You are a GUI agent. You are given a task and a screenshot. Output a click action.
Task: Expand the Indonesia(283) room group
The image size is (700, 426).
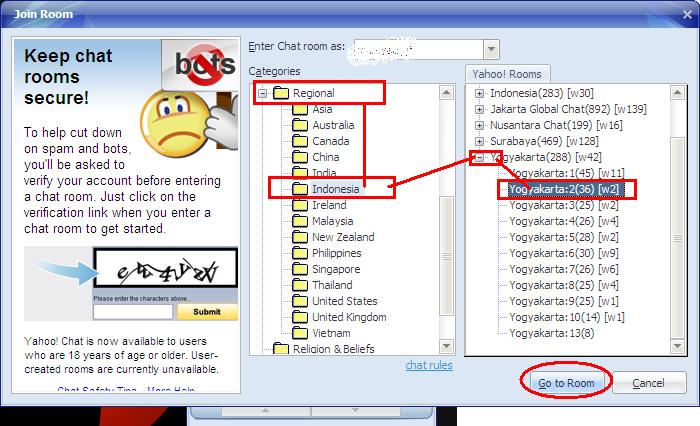pos(479,93)
